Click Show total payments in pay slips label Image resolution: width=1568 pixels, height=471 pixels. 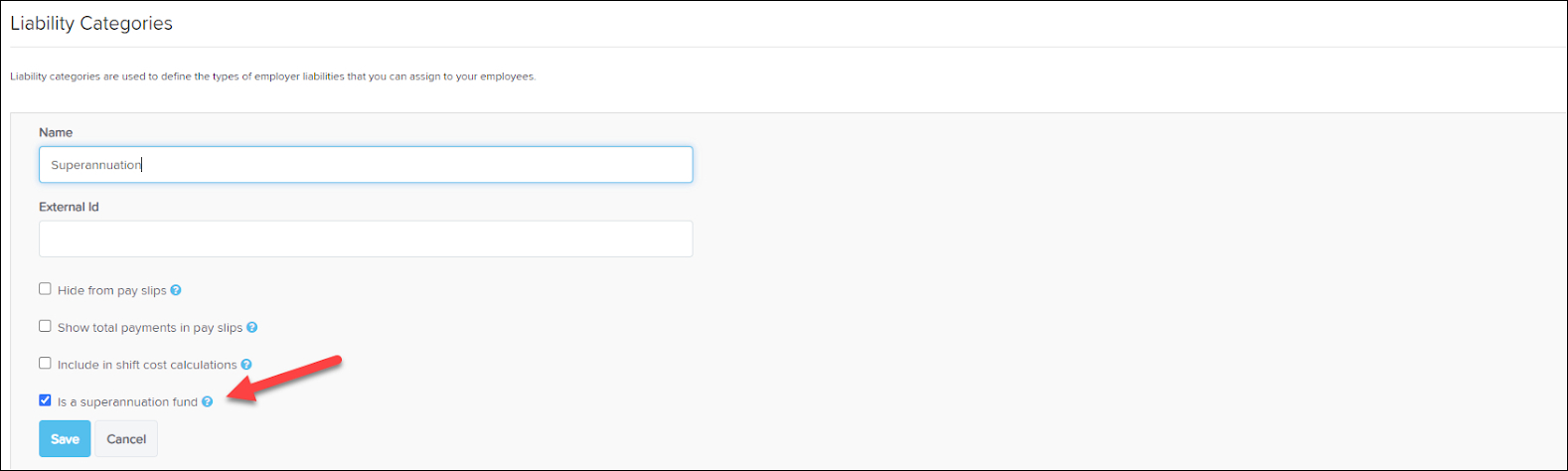click(x=150, y=328)
